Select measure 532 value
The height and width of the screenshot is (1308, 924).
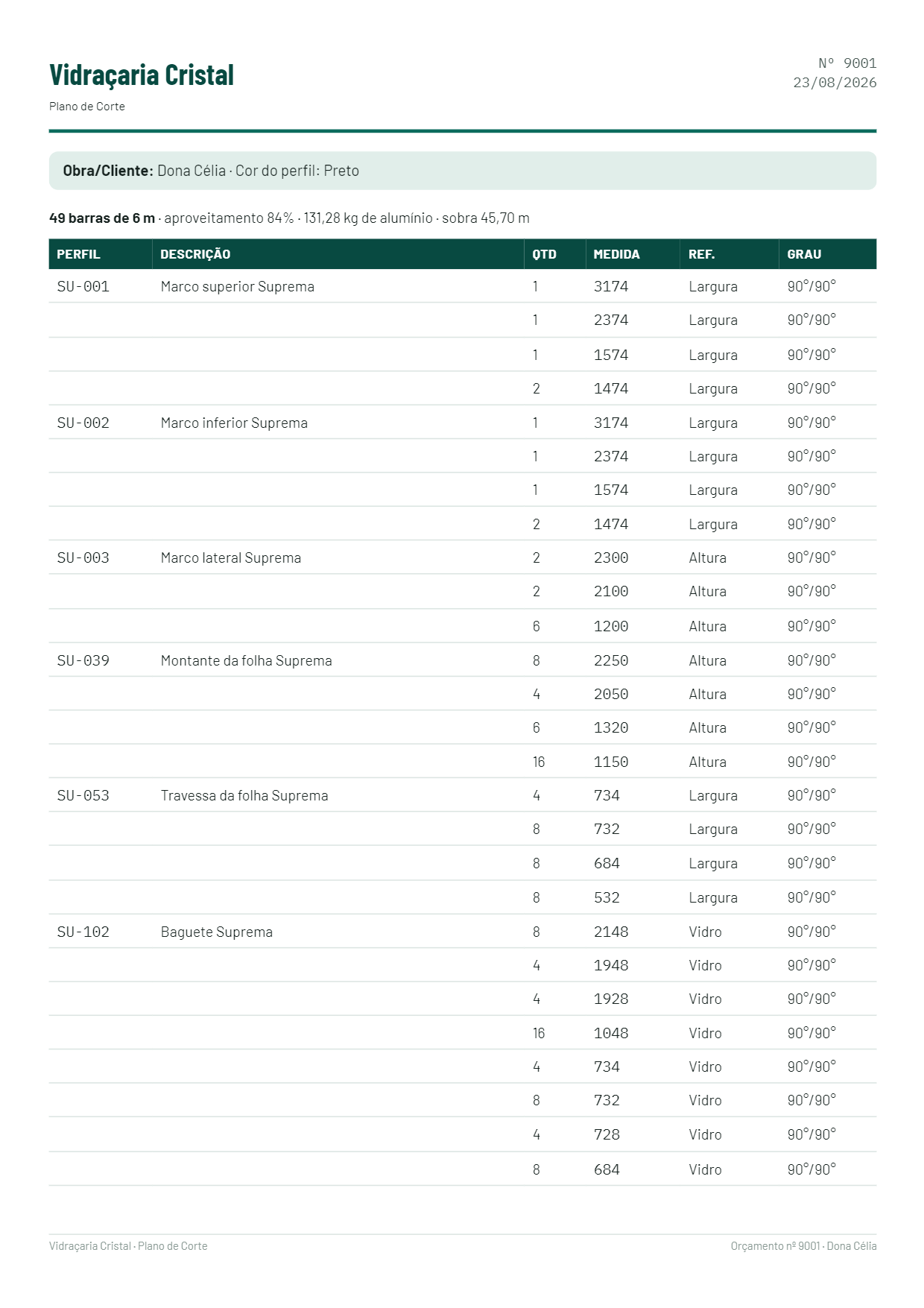(607, 897)
